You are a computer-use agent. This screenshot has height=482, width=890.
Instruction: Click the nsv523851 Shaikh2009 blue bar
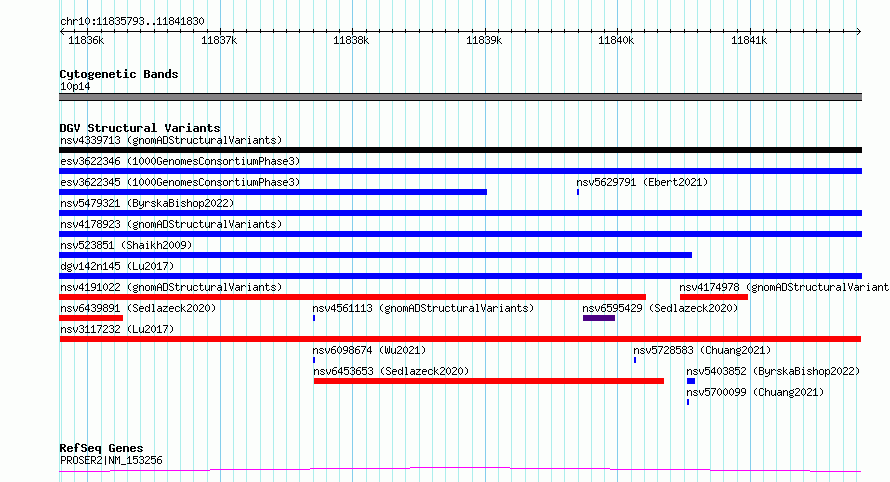pyautogui.click(x=375, y=255)
